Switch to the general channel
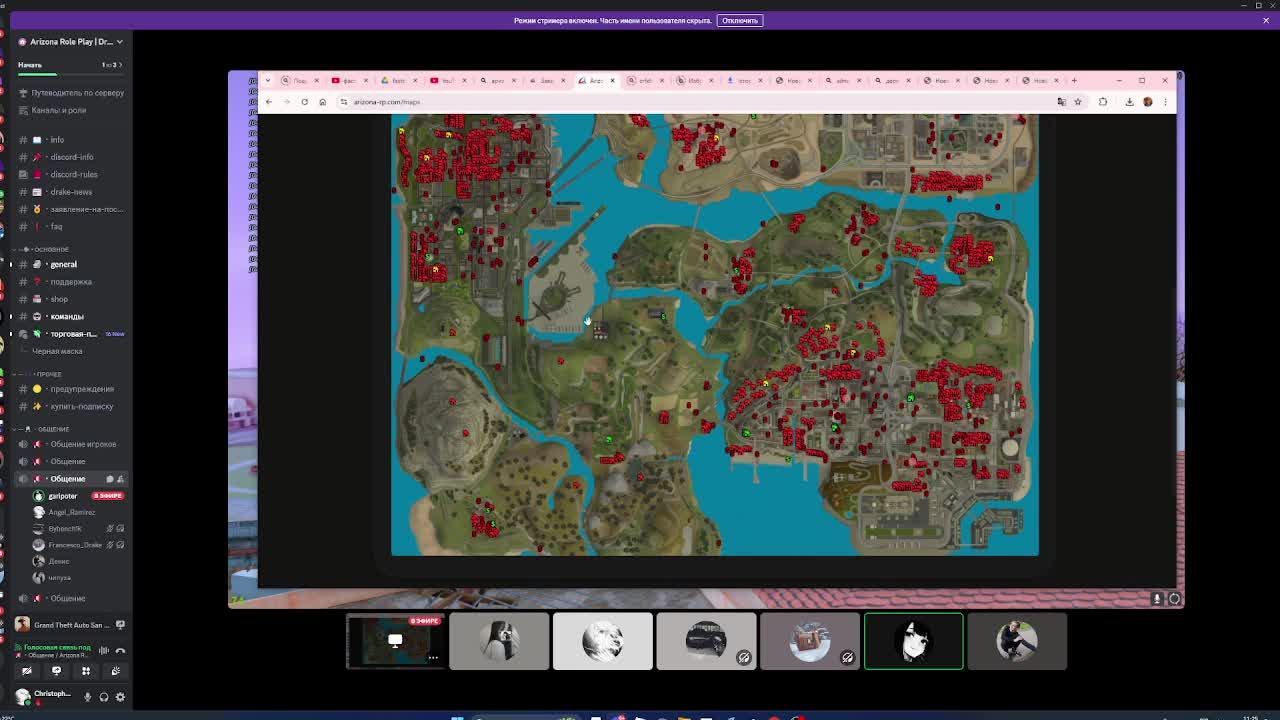 [x=70, y=264]
